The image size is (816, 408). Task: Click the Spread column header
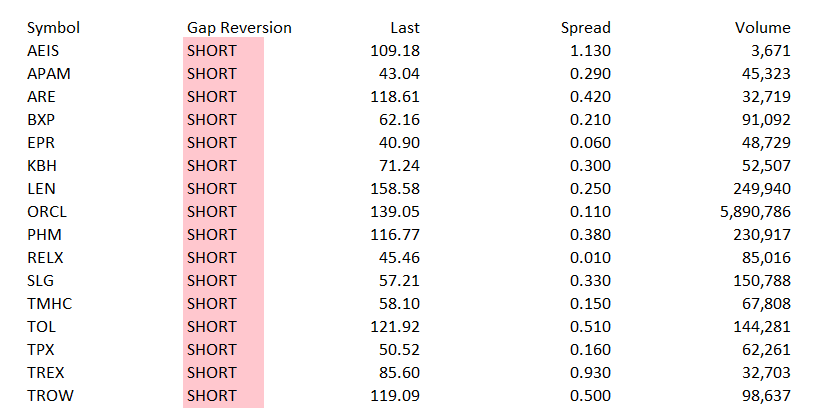(x=585, y=28)
